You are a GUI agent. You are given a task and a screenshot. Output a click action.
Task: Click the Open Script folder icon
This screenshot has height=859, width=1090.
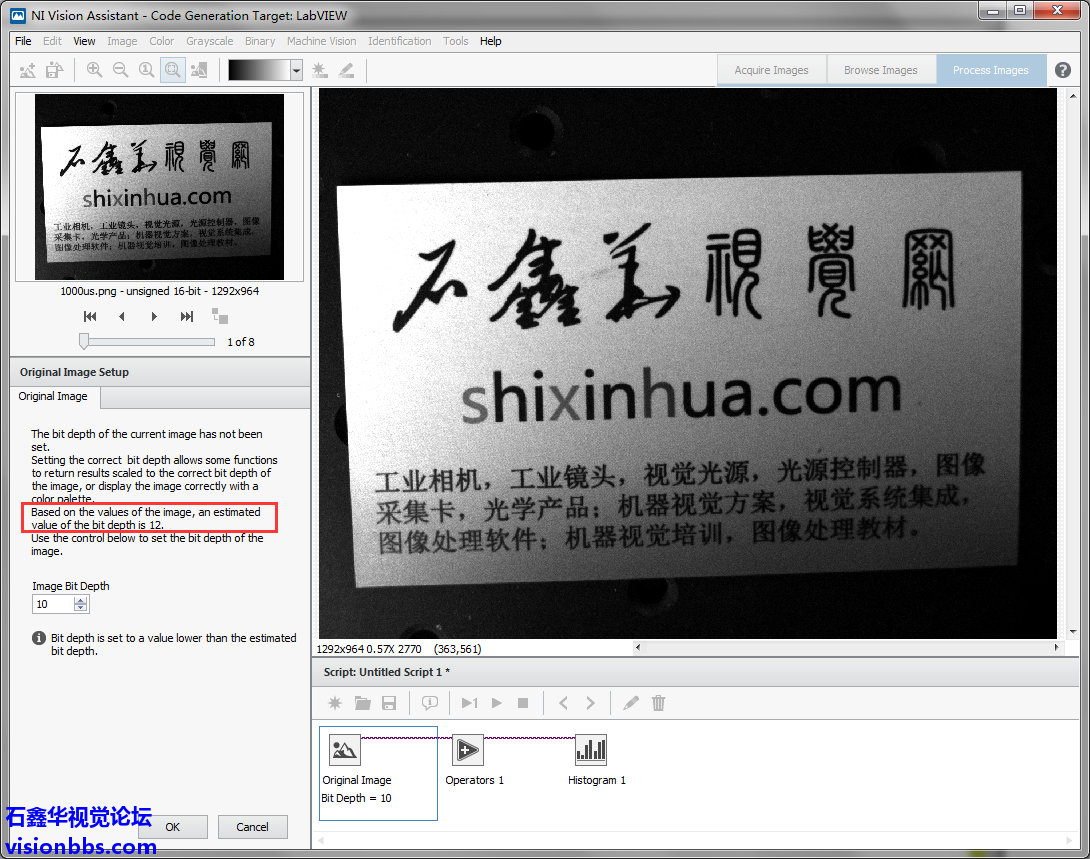coord(362,703)
